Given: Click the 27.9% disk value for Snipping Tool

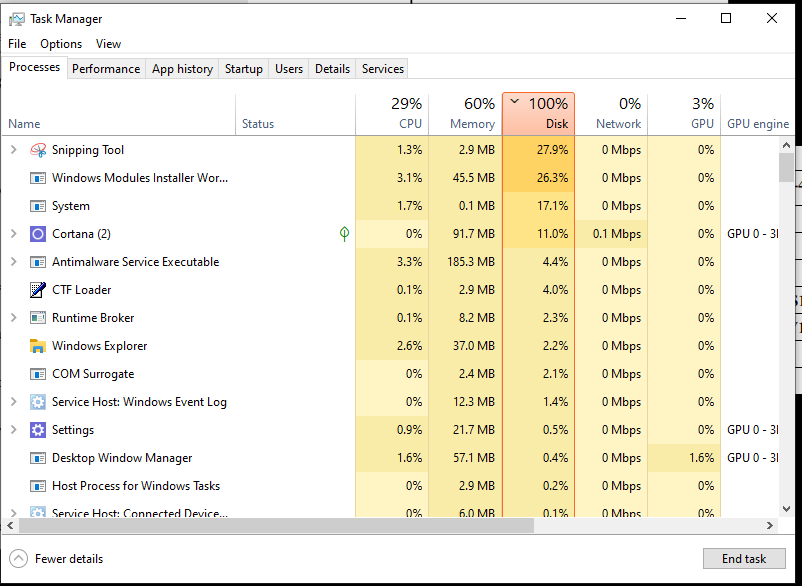Looking at the screenshot, I should tap(552, 150).
